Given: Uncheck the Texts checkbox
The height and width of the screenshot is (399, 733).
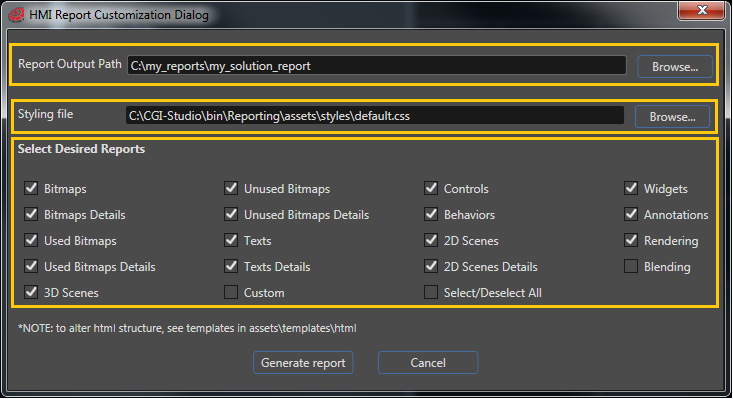Looking at the screenshot, I should pyautogui.click(x=231, y=240).
